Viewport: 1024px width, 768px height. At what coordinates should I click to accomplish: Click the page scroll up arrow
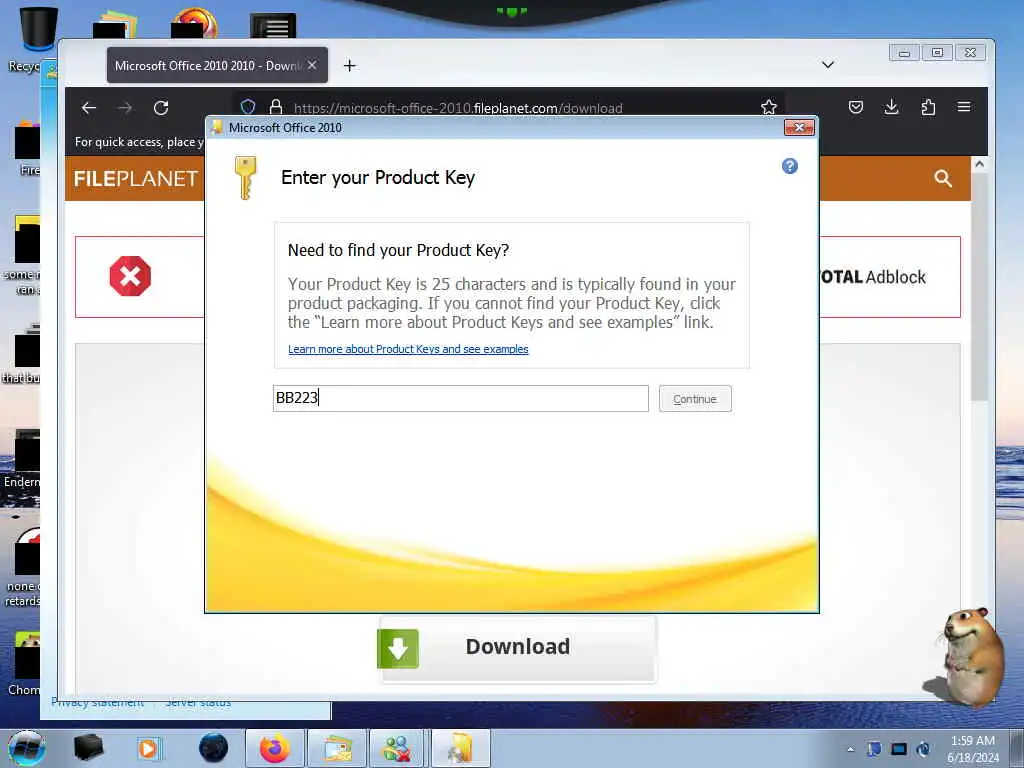pyautogui.click(x=979, y=165)
